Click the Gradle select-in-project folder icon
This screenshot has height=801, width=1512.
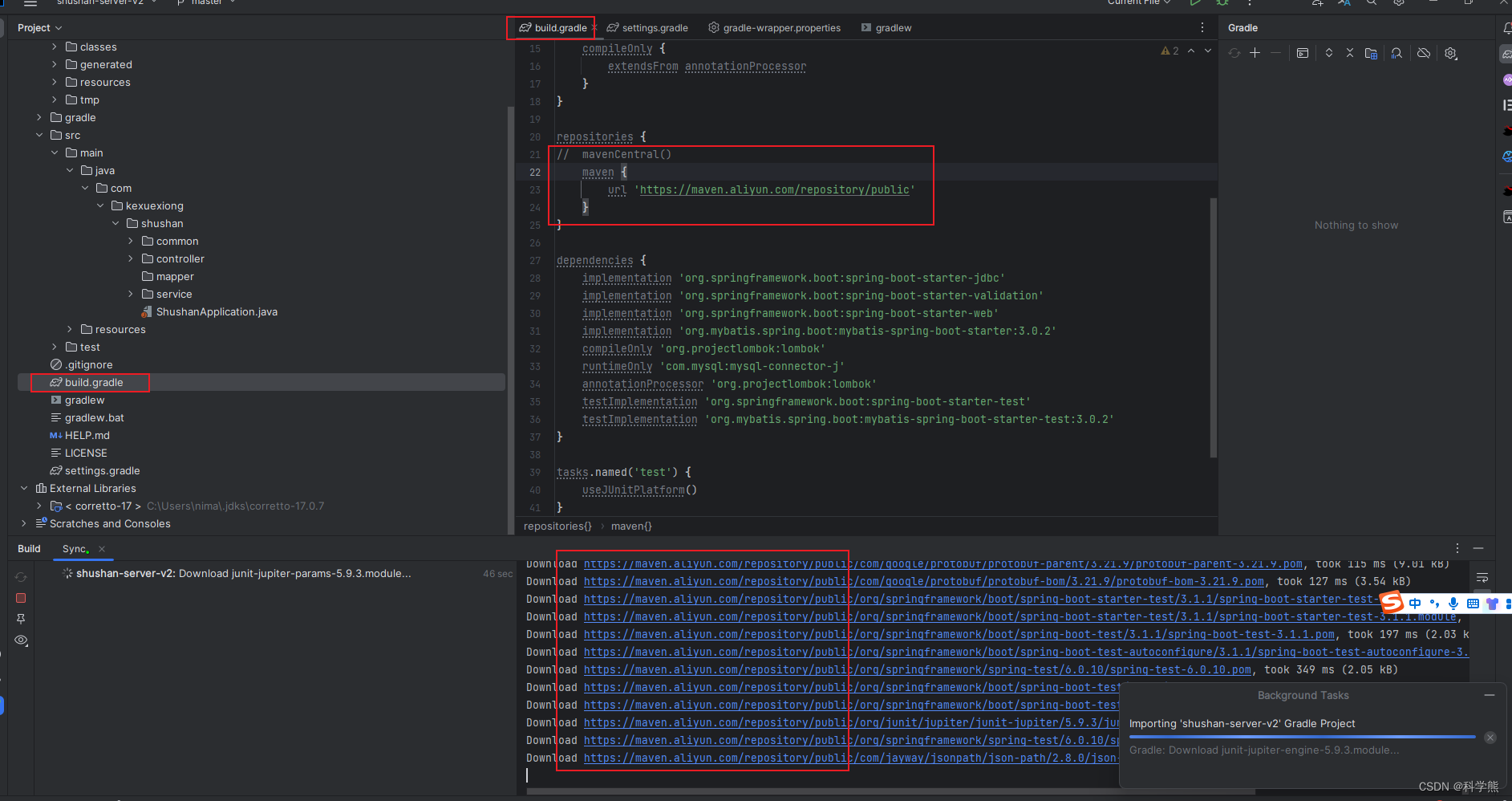[1371, 53]
